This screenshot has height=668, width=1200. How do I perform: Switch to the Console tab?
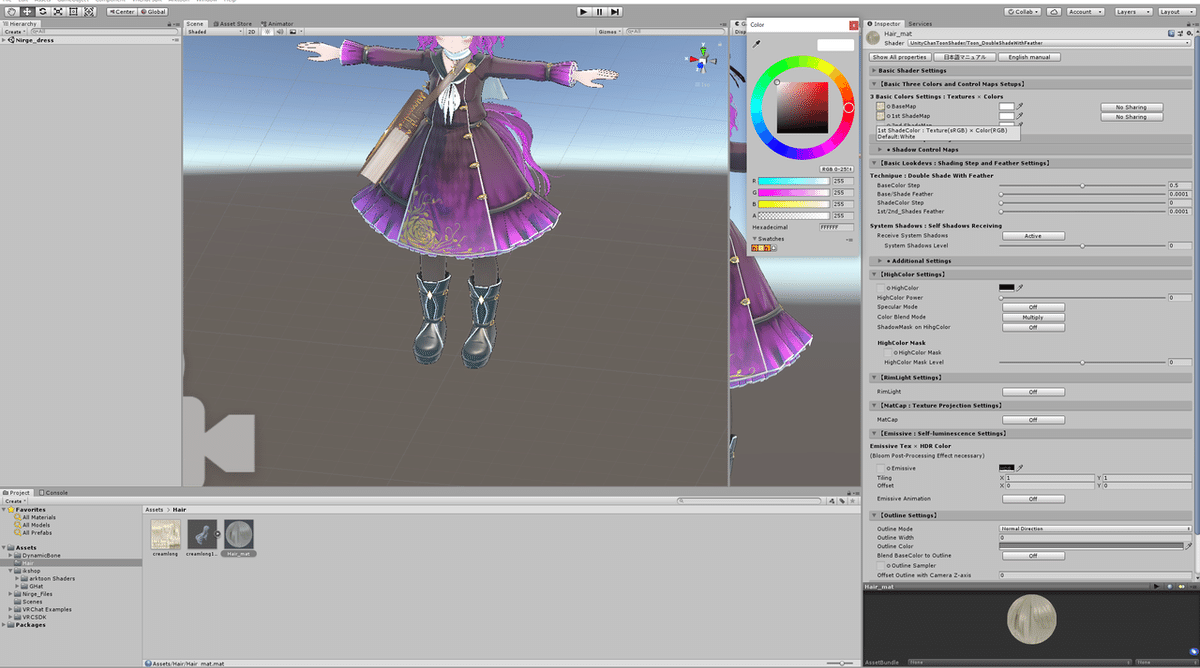[x=55, y=492]
